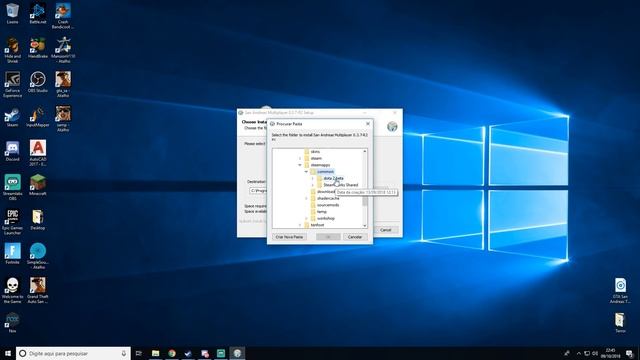Show hidden system tray icons
Viewport: 640px width, 360px height.
tap(578, 353)
